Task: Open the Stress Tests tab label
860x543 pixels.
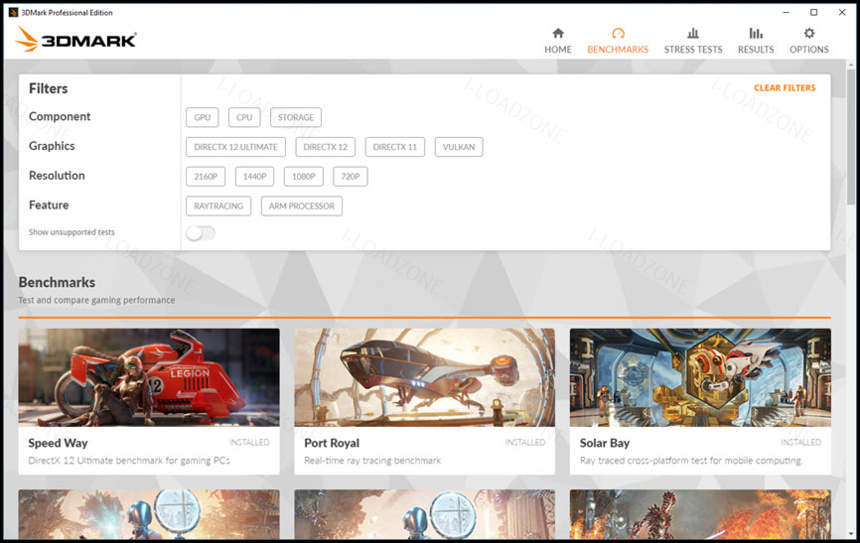Action: [693, 49]
